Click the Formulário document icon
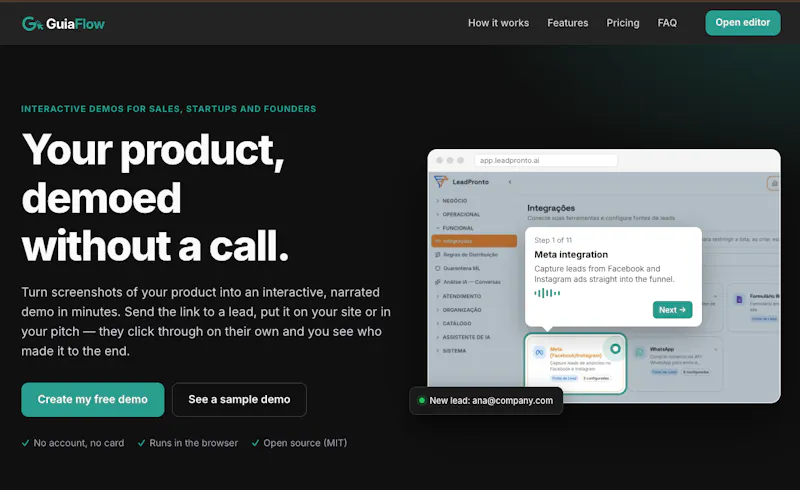 point(739,300)
